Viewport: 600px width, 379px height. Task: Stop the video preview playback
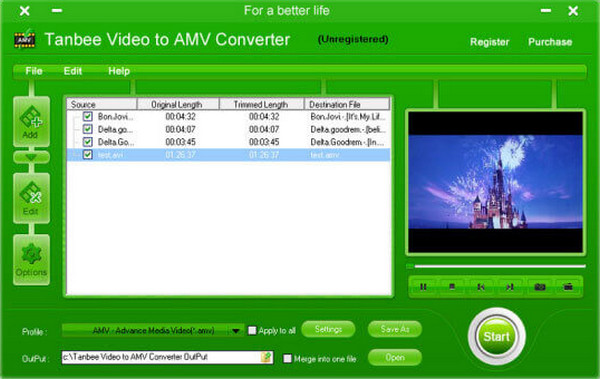tap(452, 286)
